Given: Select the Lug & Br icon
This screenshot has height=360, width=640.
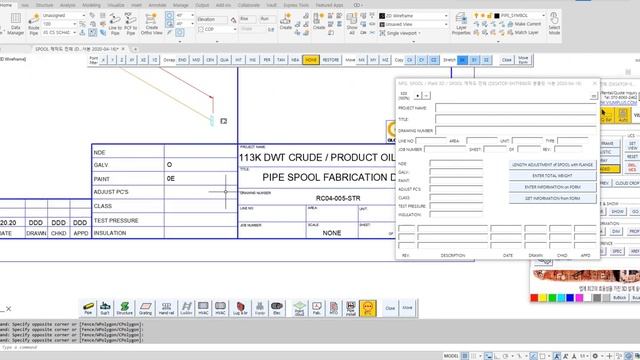Looking at the screenshot, I should [x=240, y=308].
